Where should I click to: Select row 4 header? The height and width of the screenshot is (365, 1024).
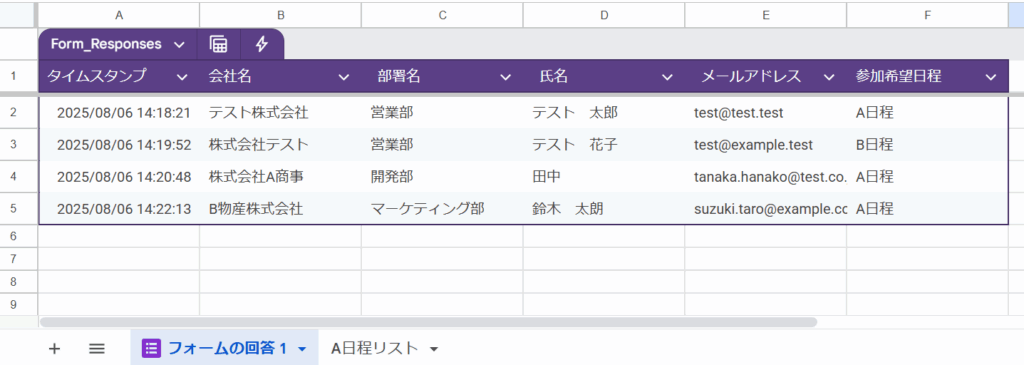click(14, 177)
